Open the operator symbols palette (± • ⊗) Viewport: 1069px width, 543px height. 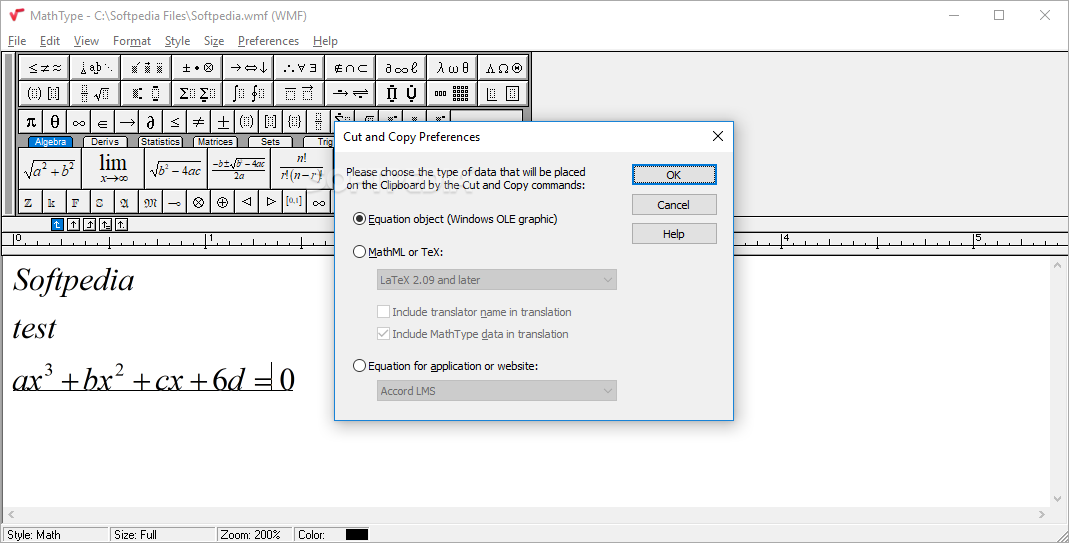197,68
